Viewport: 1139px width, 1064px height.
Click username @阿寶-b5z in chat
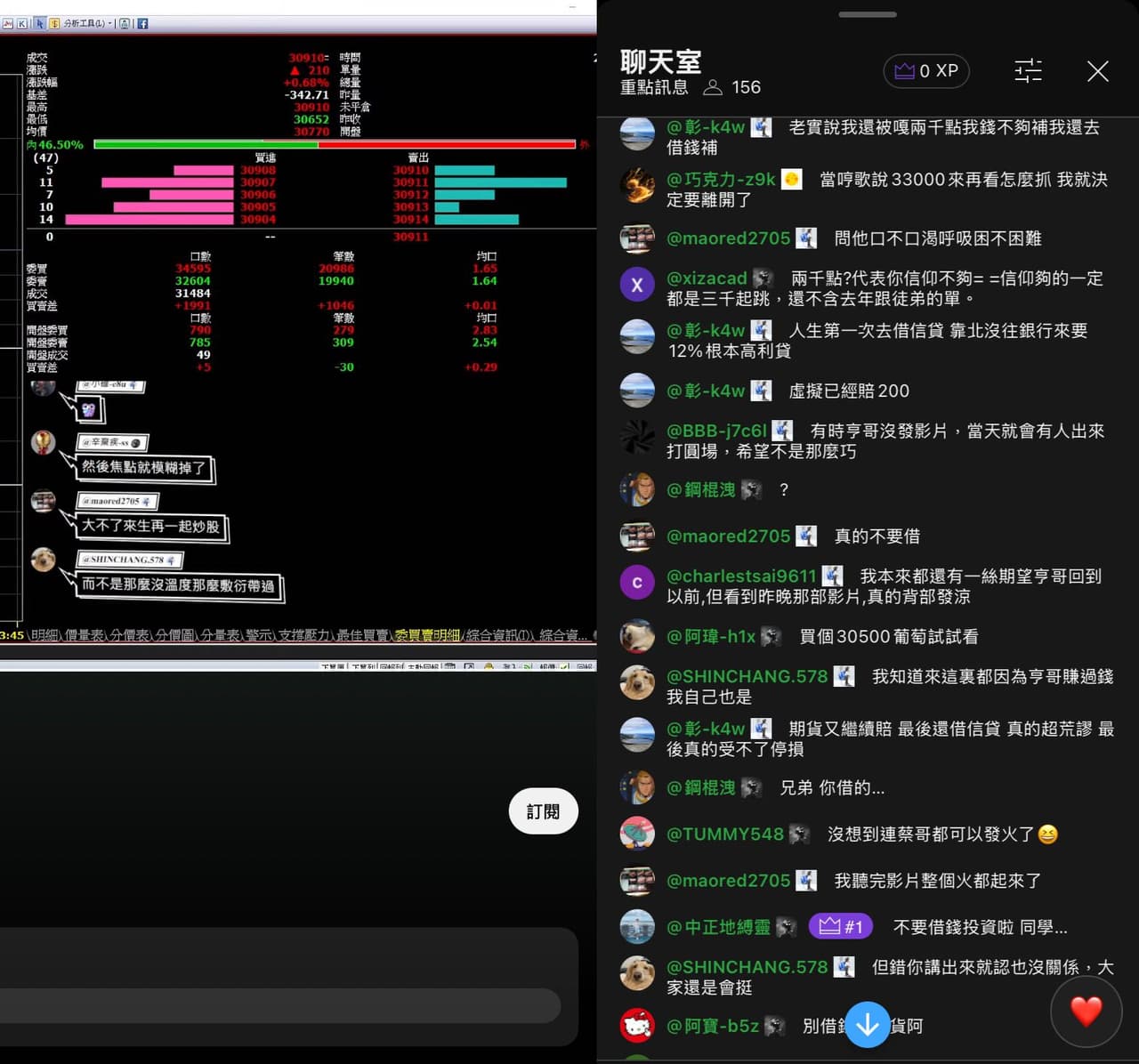[x=713, y=1026]
